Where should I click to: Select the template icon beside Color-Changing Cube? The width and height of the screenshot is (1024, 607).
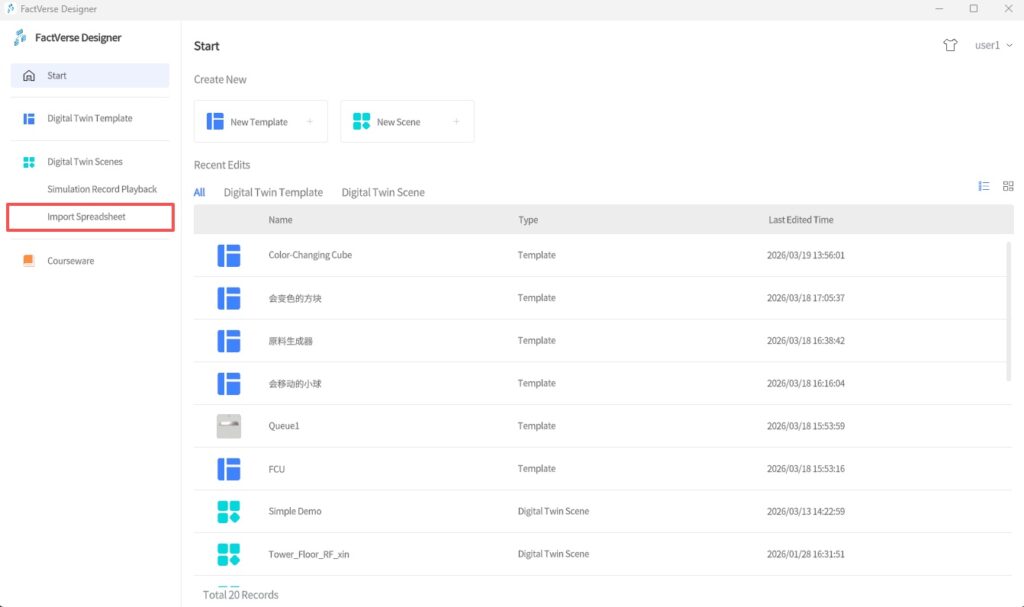pos(229,255)
